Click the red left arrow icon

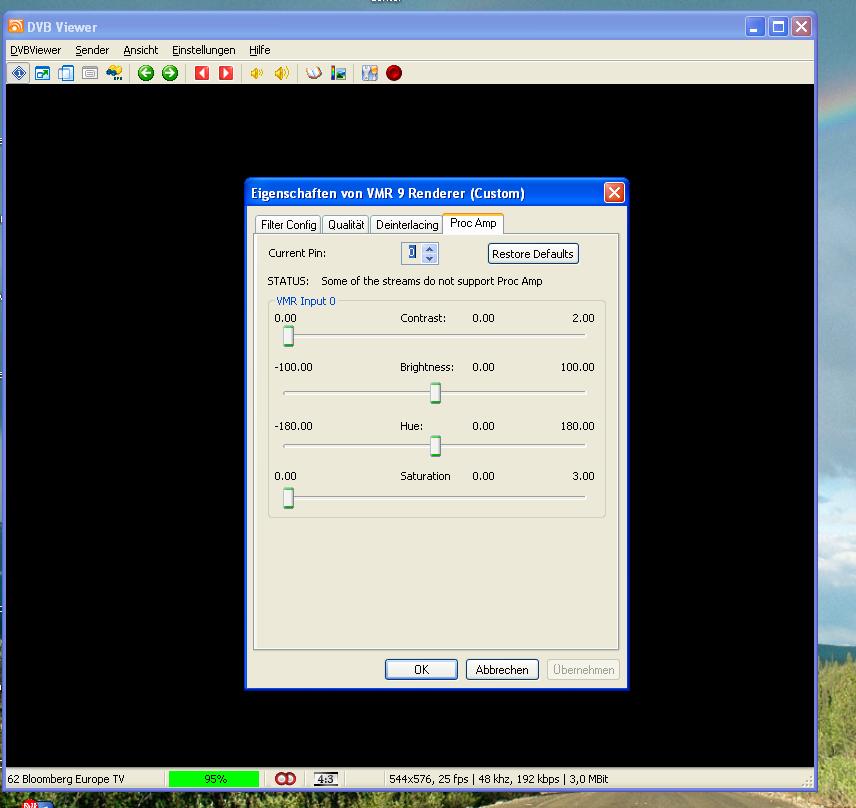pos(202,73)
